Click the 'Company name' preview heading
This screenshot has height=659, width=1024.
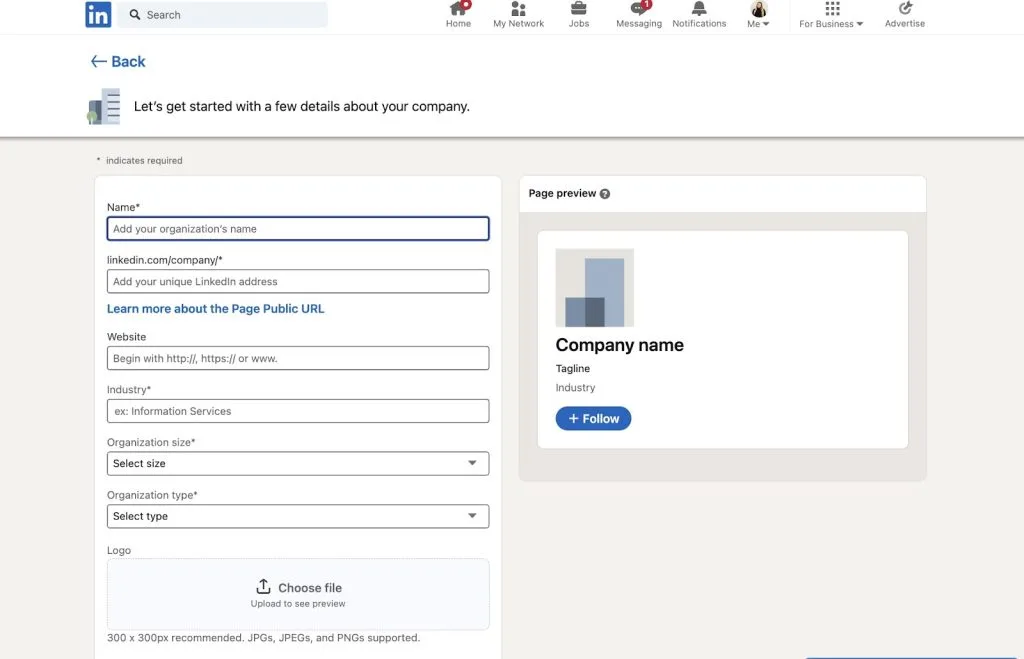pos(619,345)
